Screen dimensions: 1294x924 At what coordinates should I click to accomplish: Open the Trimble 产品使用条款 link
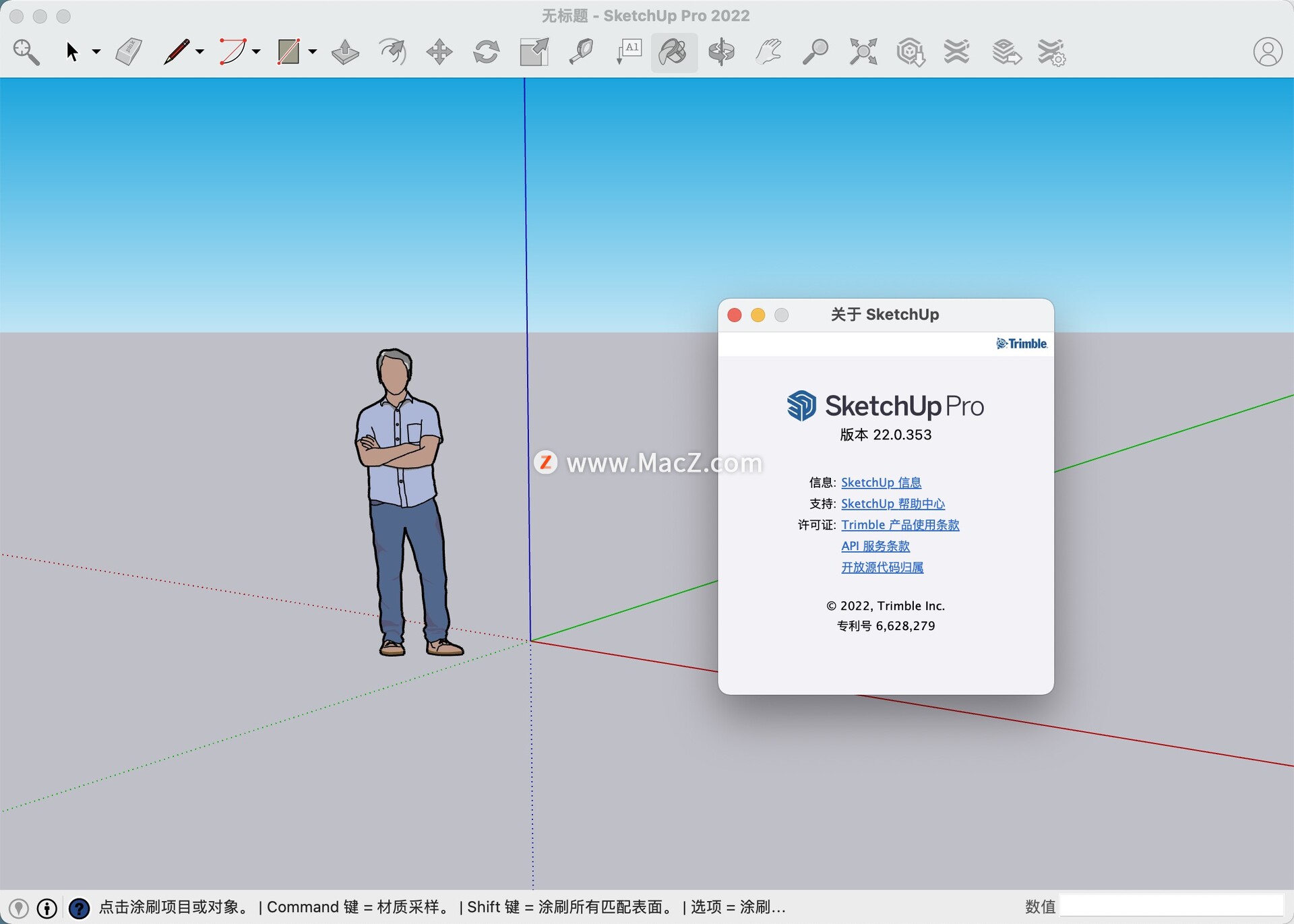(900, 525)
